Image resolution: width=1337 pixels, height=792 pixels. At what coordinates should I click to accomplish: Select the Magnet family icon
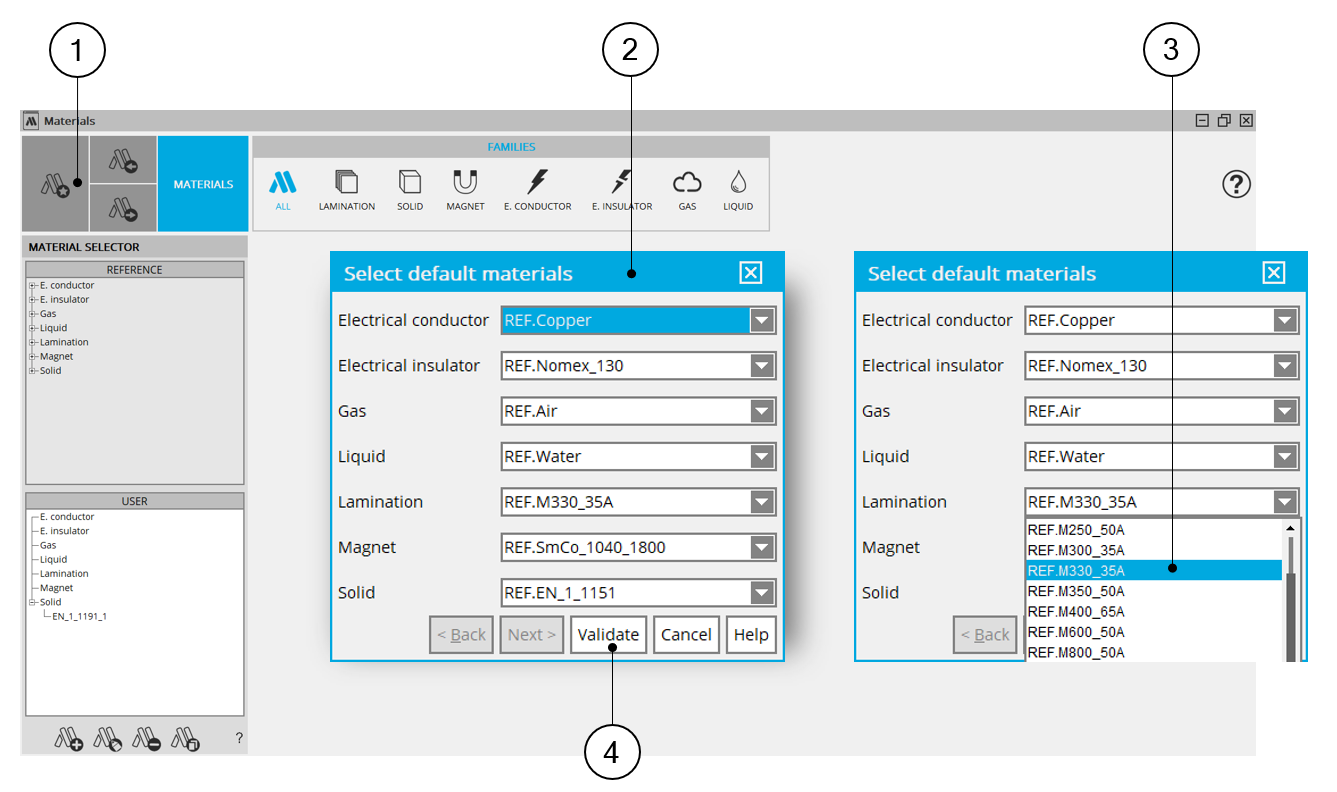[x=465, y=190]
